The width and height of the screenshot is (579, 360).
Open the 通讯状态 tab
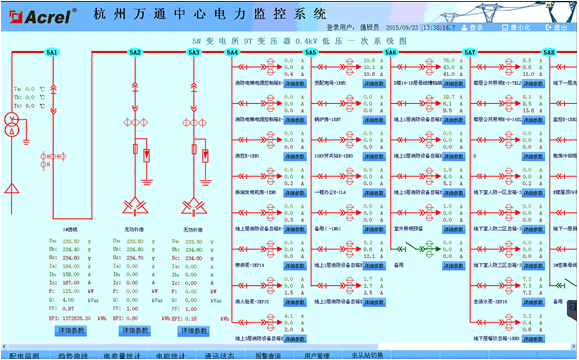point(220,356)
